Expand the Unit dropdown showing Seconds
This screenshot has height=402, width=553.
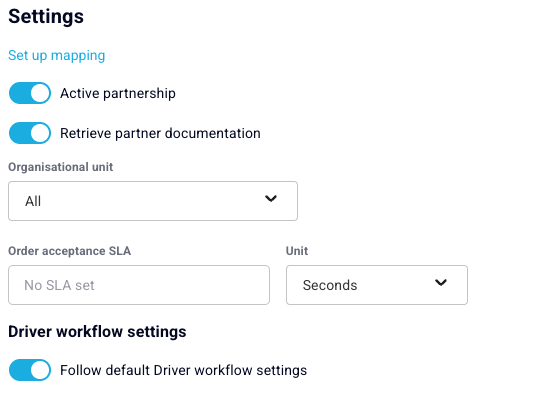pyautogui.click(x=377, y=285)
